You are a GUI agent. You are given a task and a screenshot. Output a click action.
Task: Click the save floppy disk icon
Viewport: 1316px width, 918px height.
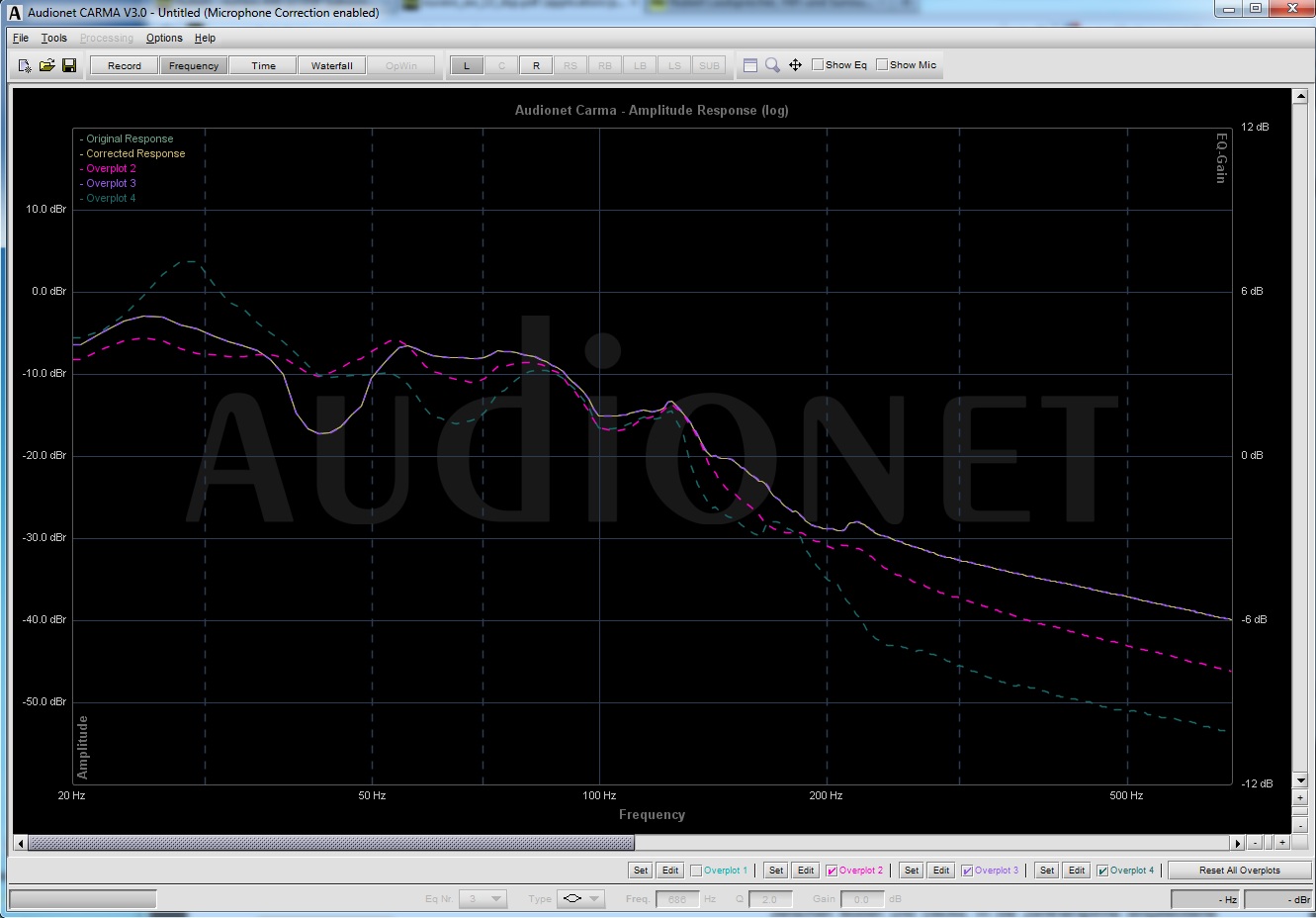[x=69, y=65]
